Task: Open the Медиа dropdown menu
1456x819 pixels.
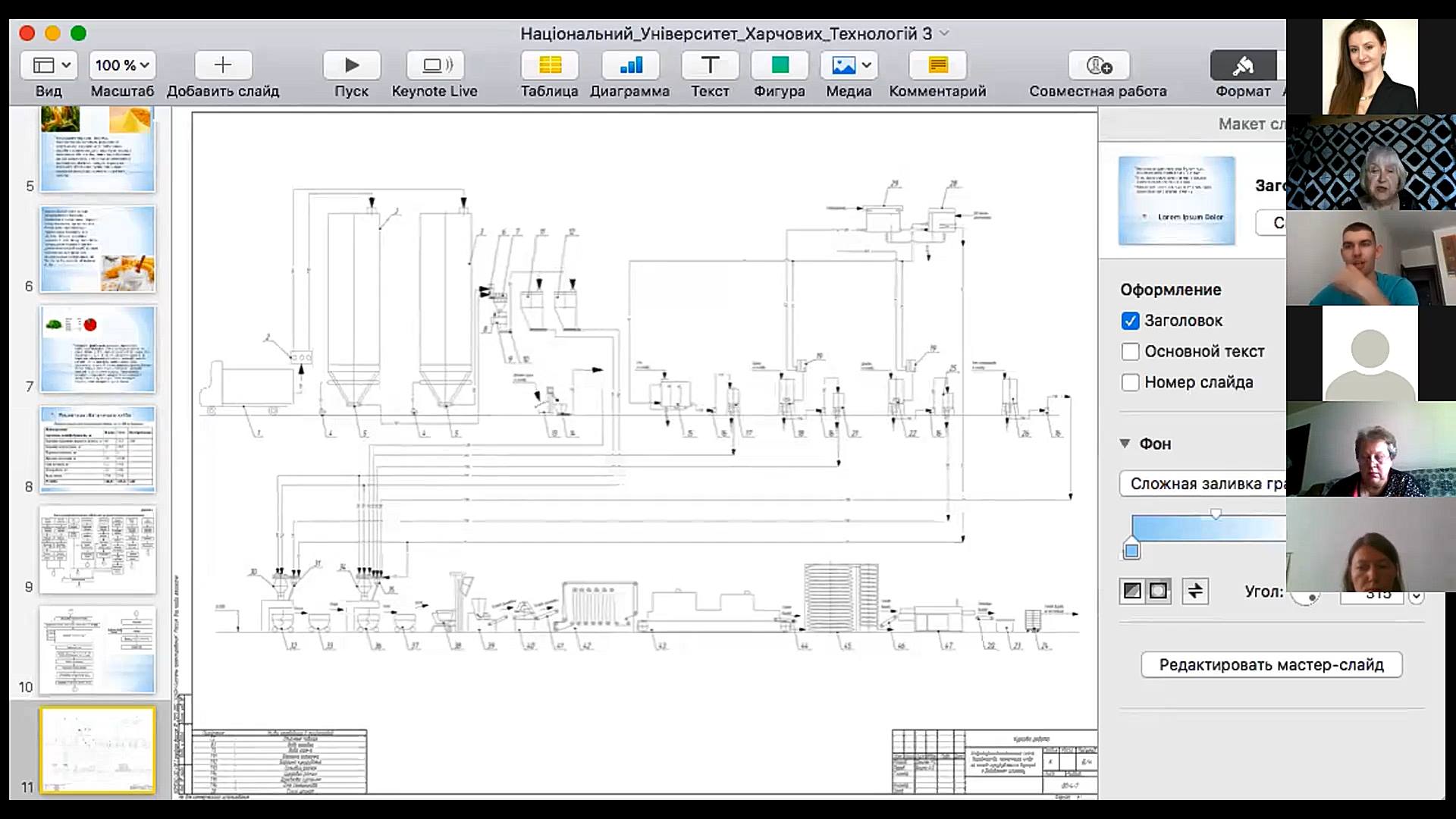Action: [849, 66]
